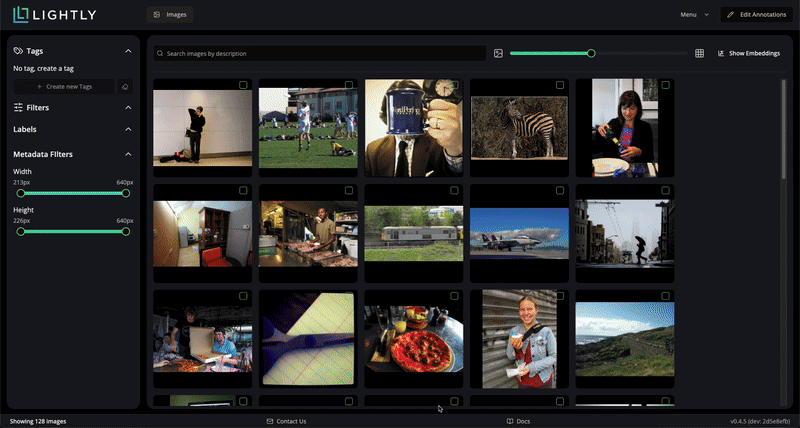Select checkbox on zebra image
The height and width of the screenshot is (428, 800).
[x=560, y=85]
